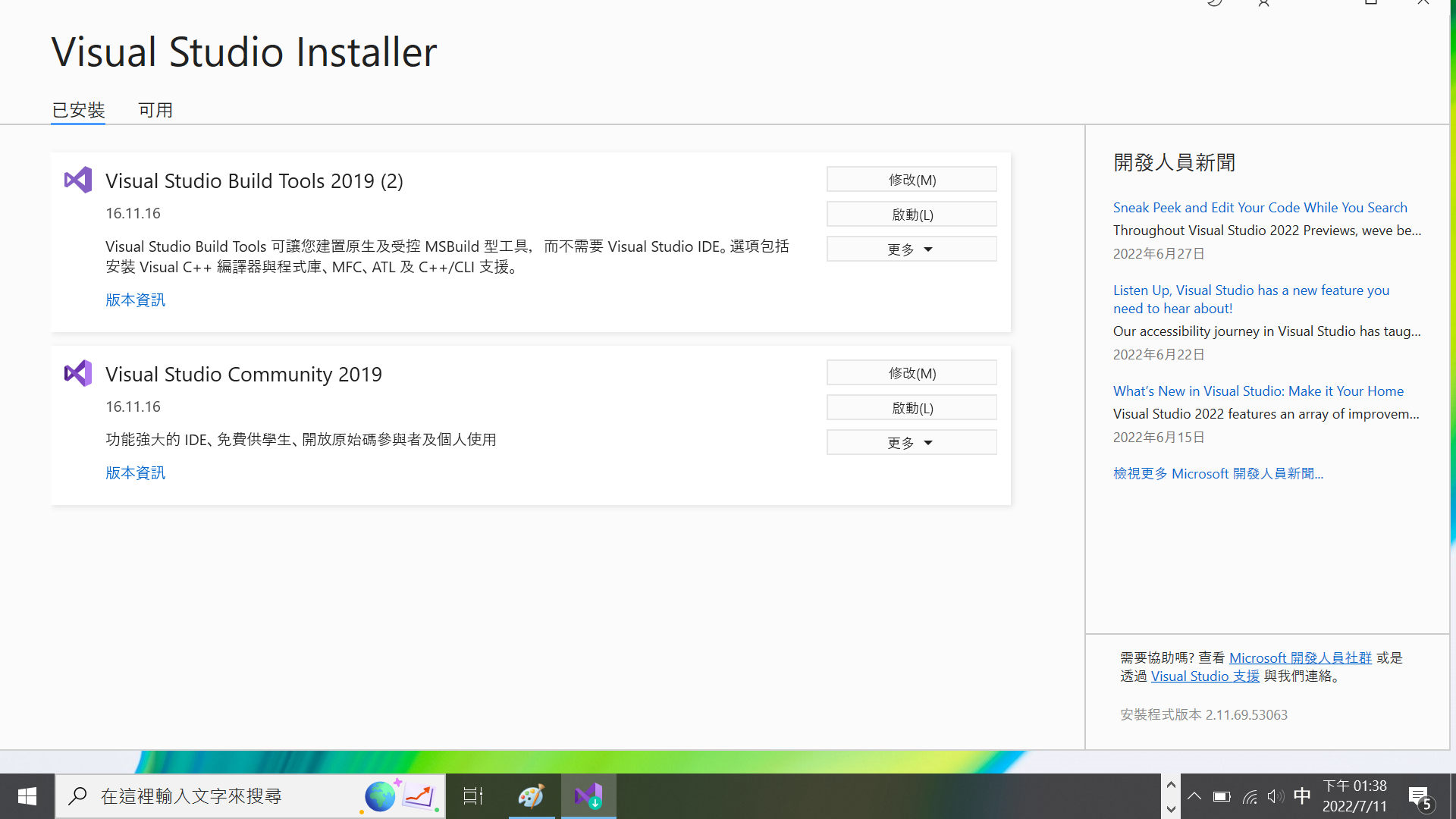Show hidden system tray icons
The width and height of the screenshot is (1456, 819).
coord(1194,796)
